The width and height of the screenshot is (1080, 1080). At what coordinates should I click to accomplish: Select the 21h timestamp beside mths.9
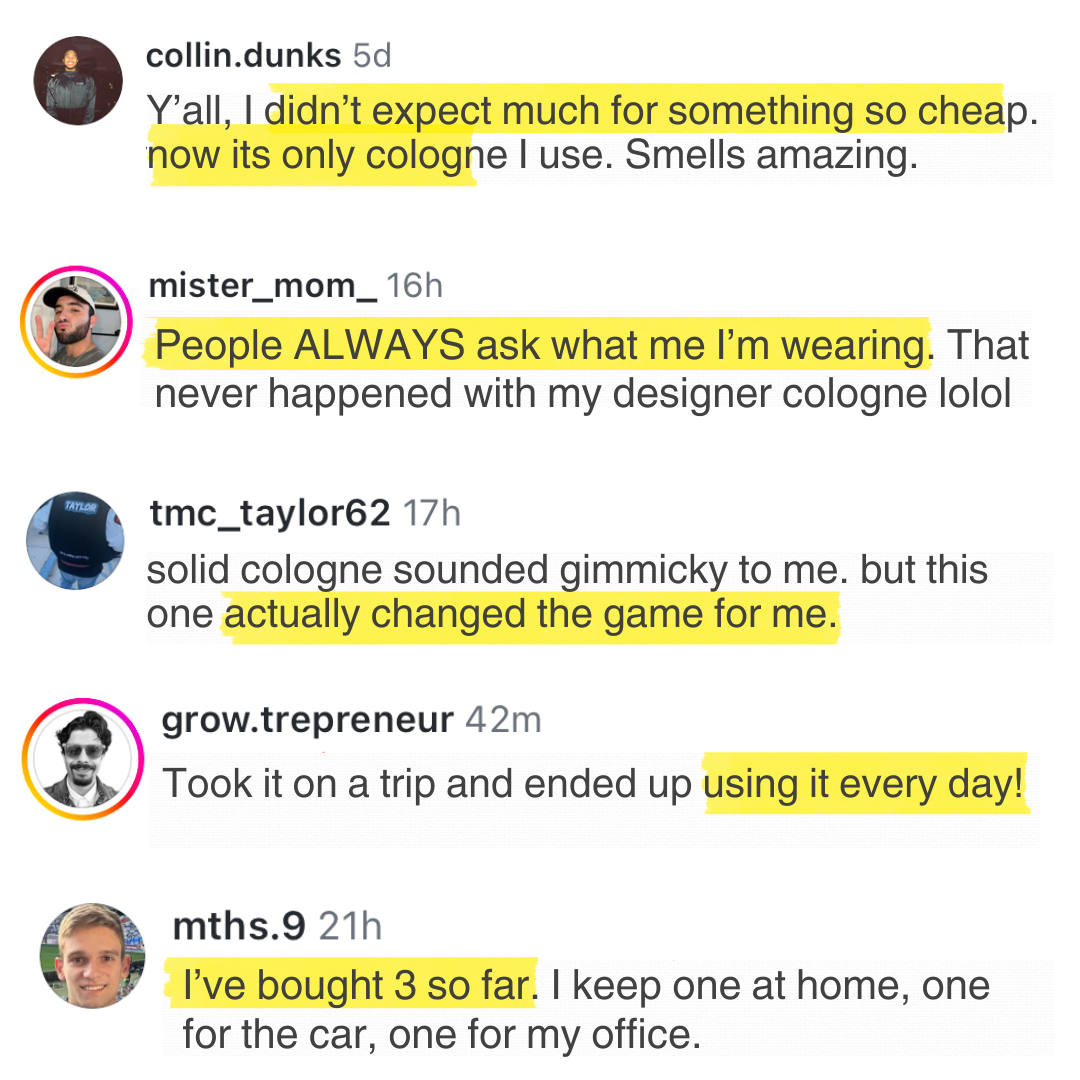coord(351,926)
